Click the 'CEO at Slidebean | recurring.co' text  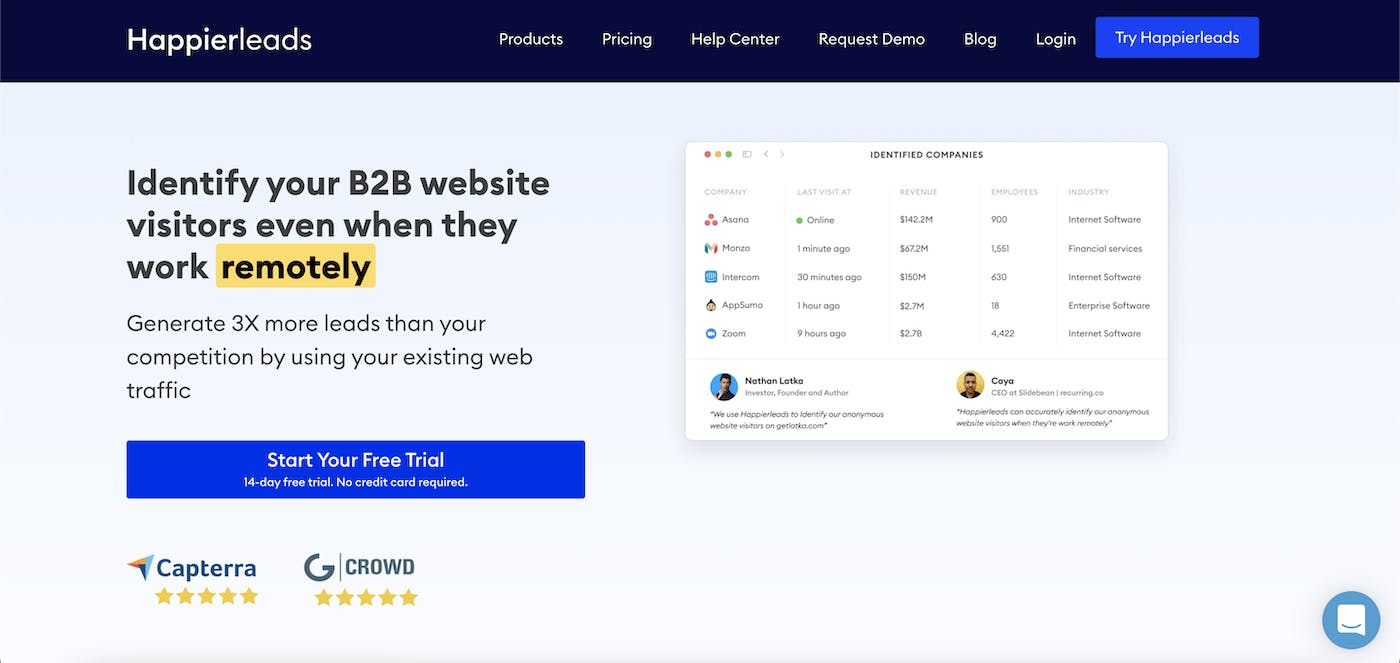tap(1047, 393)
